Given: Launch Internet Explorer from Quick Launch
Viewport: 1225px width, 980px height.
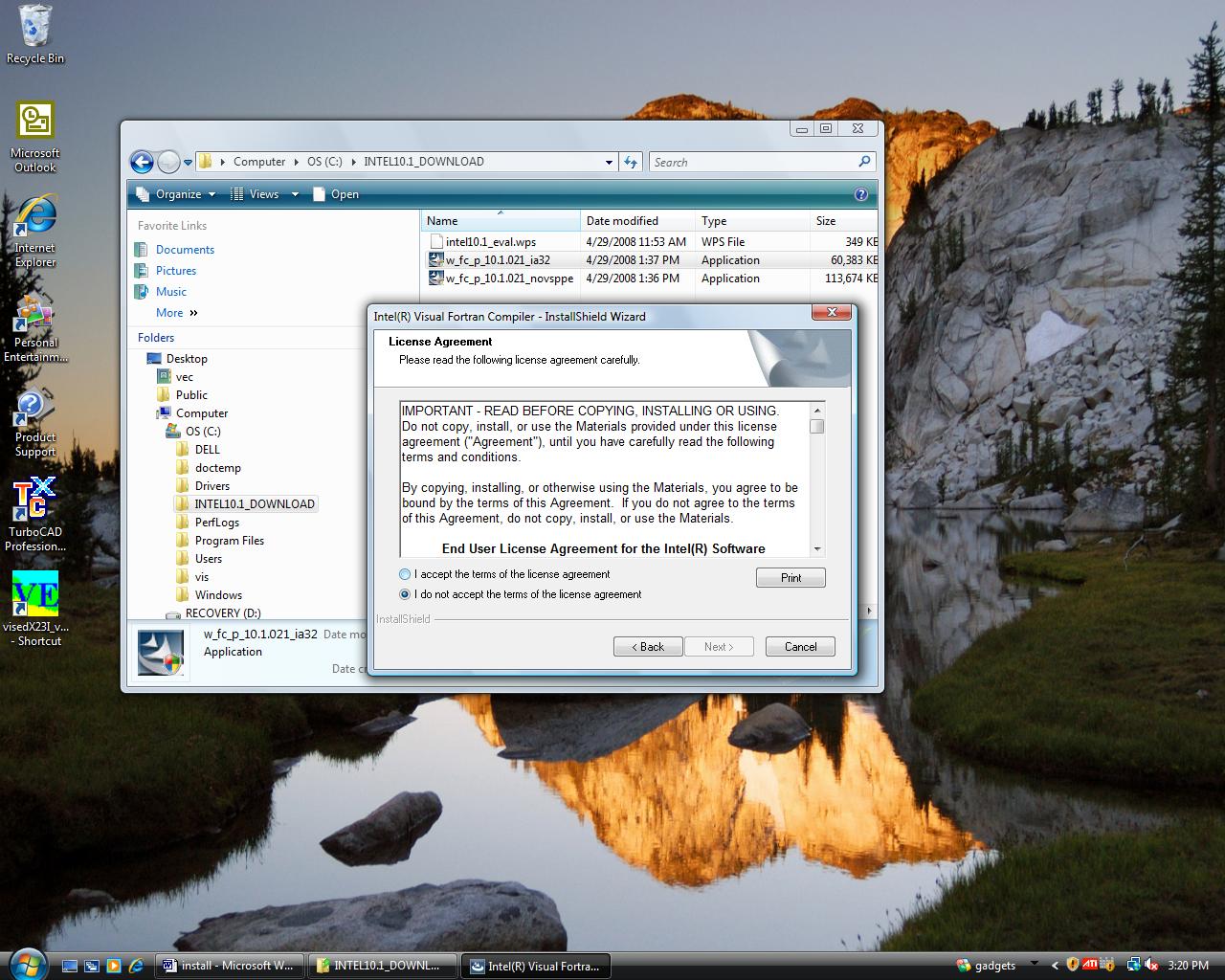Looking at the screenshot, I should [x=136, y=966].
